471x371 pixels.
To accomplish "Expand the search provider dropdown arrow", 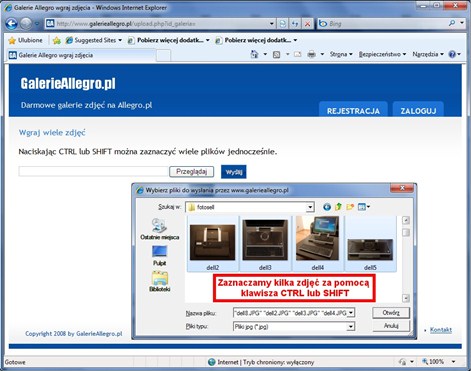I will [462, 23].
